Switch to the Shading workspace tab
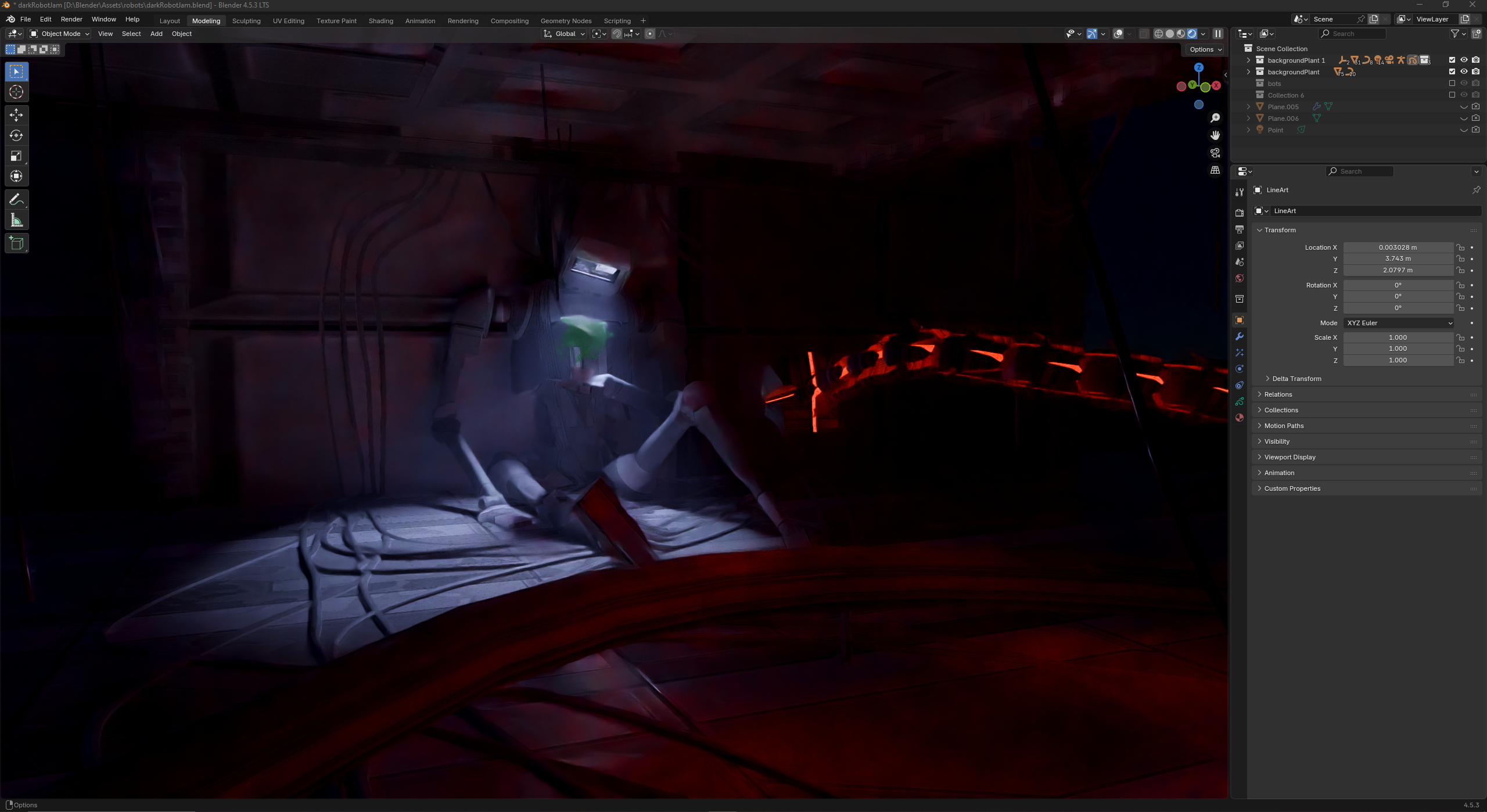 click(380, 21)
